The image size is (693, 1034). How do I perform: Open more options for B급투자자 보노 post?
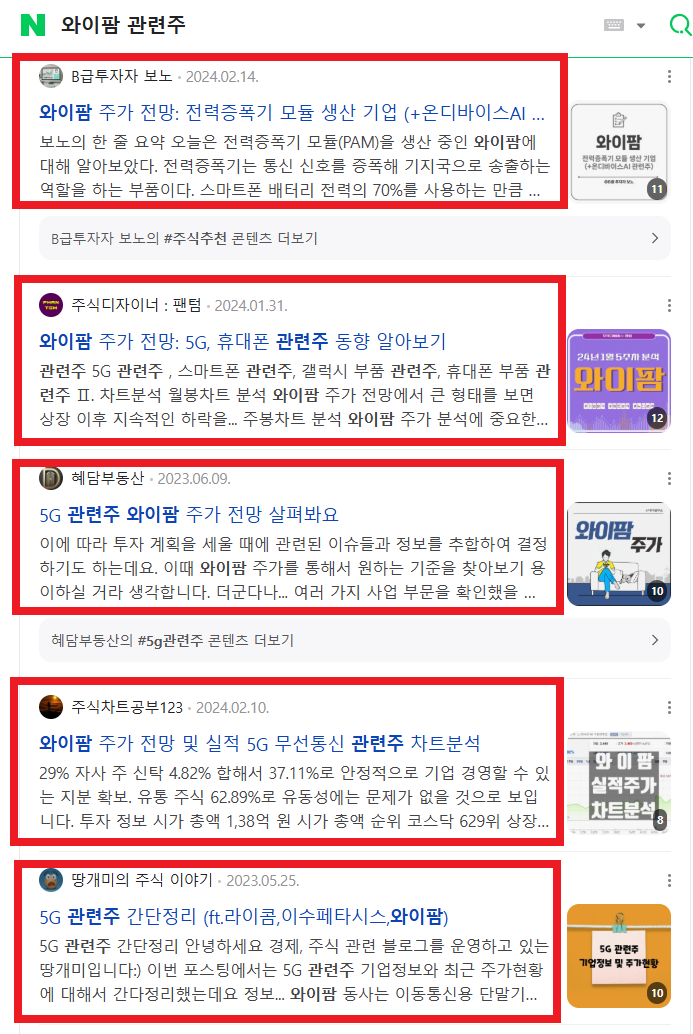(x=669, y=76)
